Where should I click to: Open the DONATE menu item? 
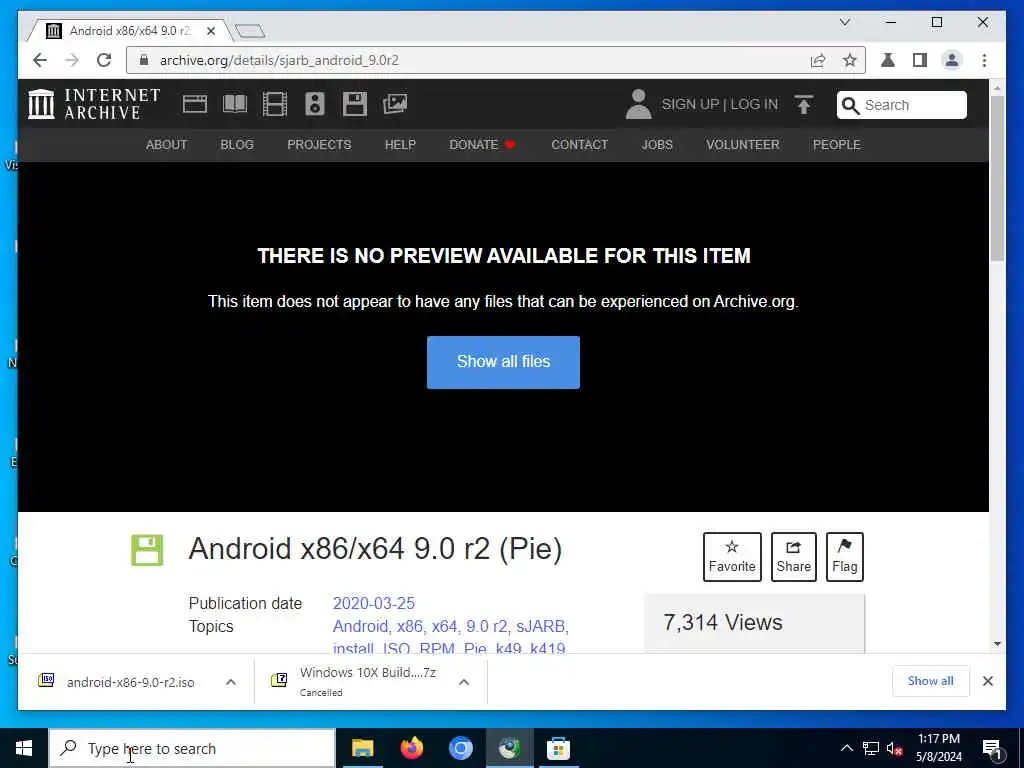482,144
